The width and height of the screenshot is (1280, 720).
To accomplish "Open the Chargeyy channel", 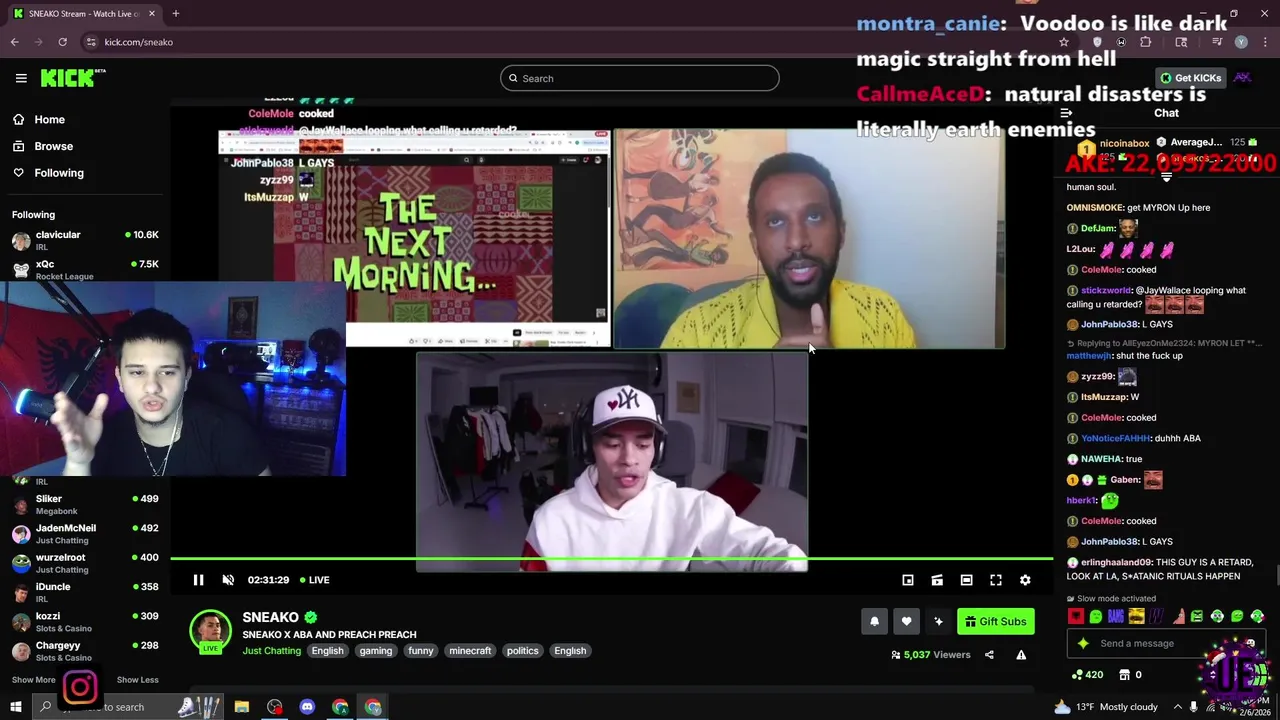I will point(85,651).
